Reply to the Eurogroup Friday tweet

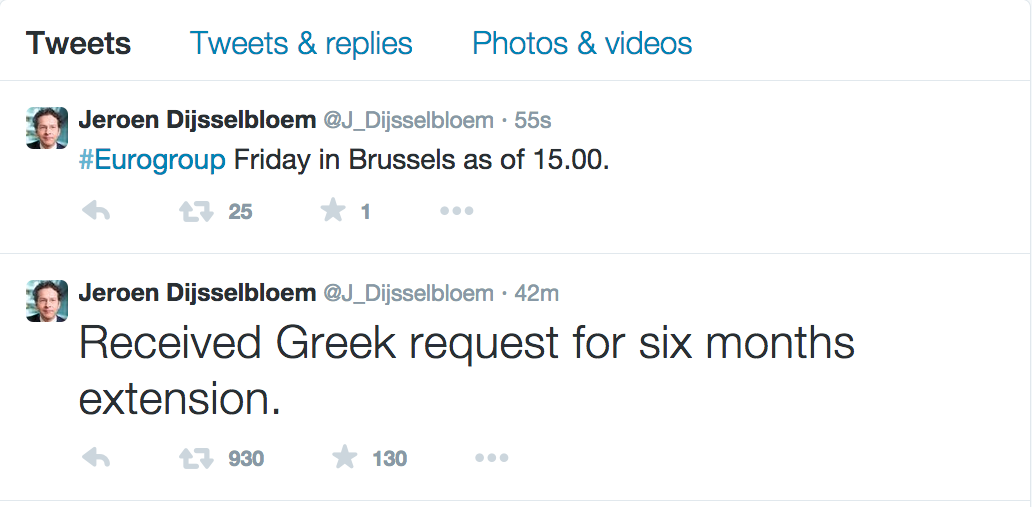point(95,211)
